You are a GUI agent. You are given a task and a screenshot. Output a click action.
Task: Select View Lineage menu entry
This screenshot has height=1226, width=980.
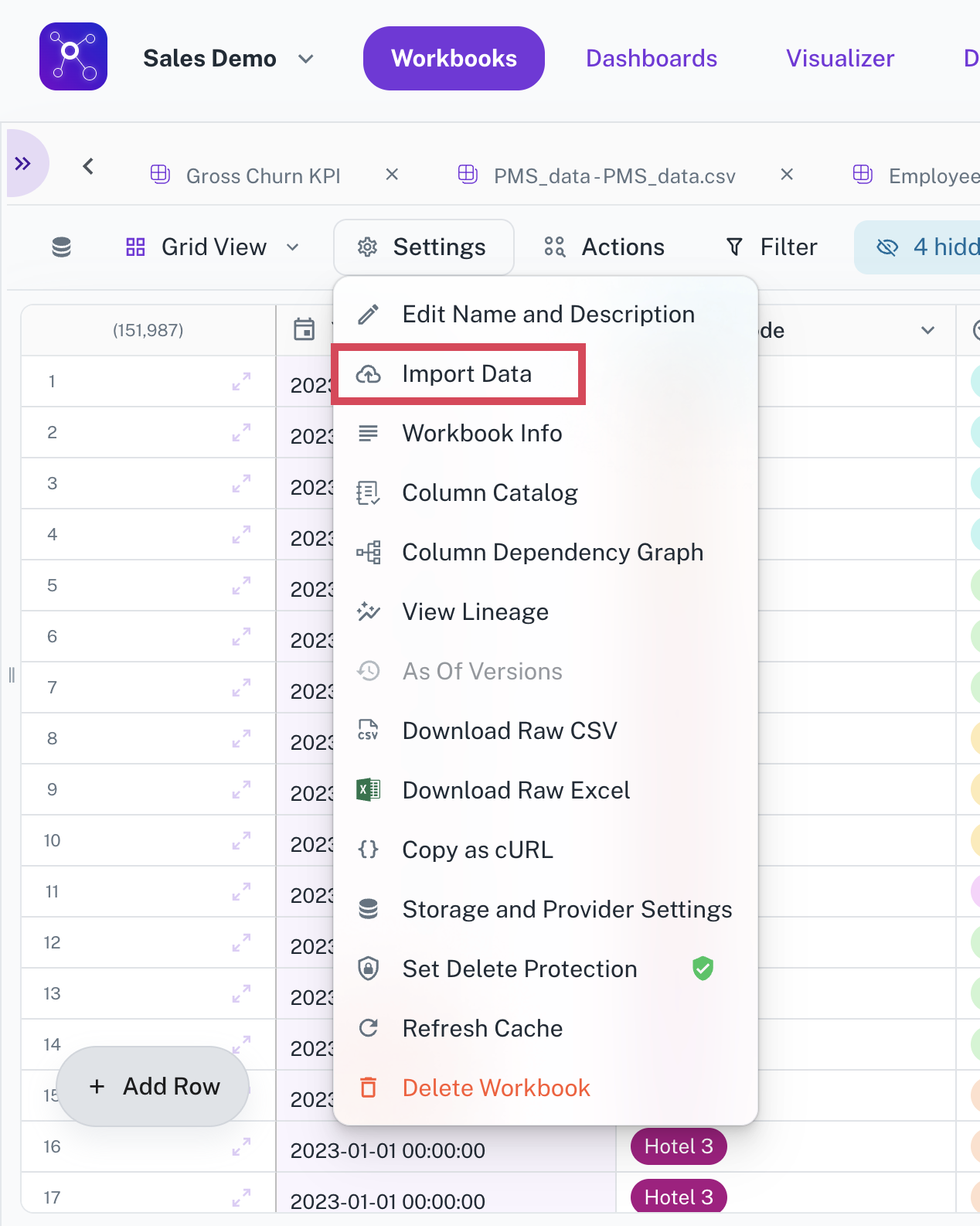pos(546,612)
